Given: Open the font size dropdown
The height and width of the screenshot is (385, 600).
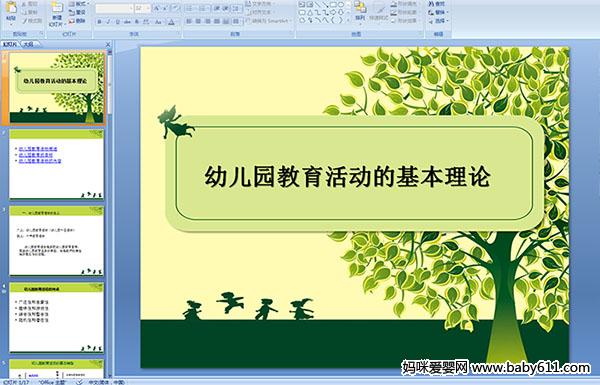Looking at the screenshot, I should (148, 8).
